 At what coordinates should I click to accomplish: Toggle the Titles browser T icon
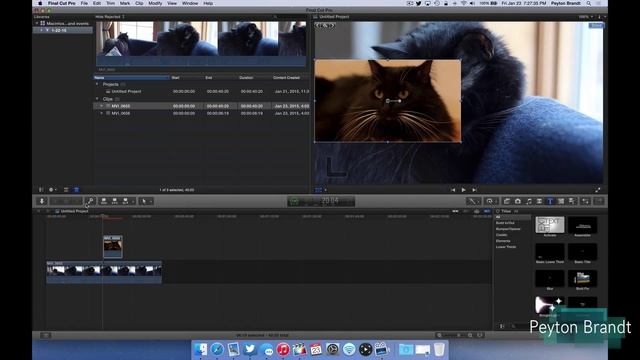550,201
